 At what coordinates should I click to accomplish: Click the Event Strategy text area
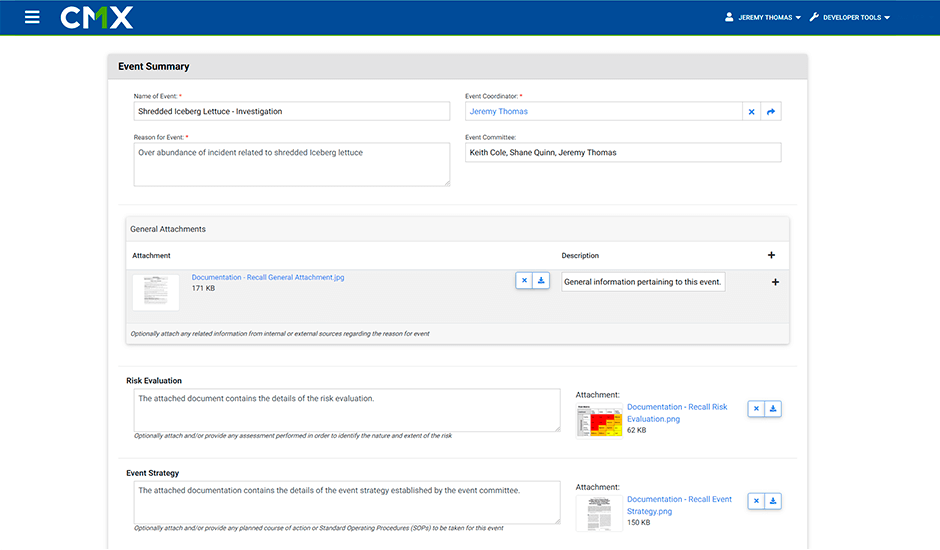point(347,503)
